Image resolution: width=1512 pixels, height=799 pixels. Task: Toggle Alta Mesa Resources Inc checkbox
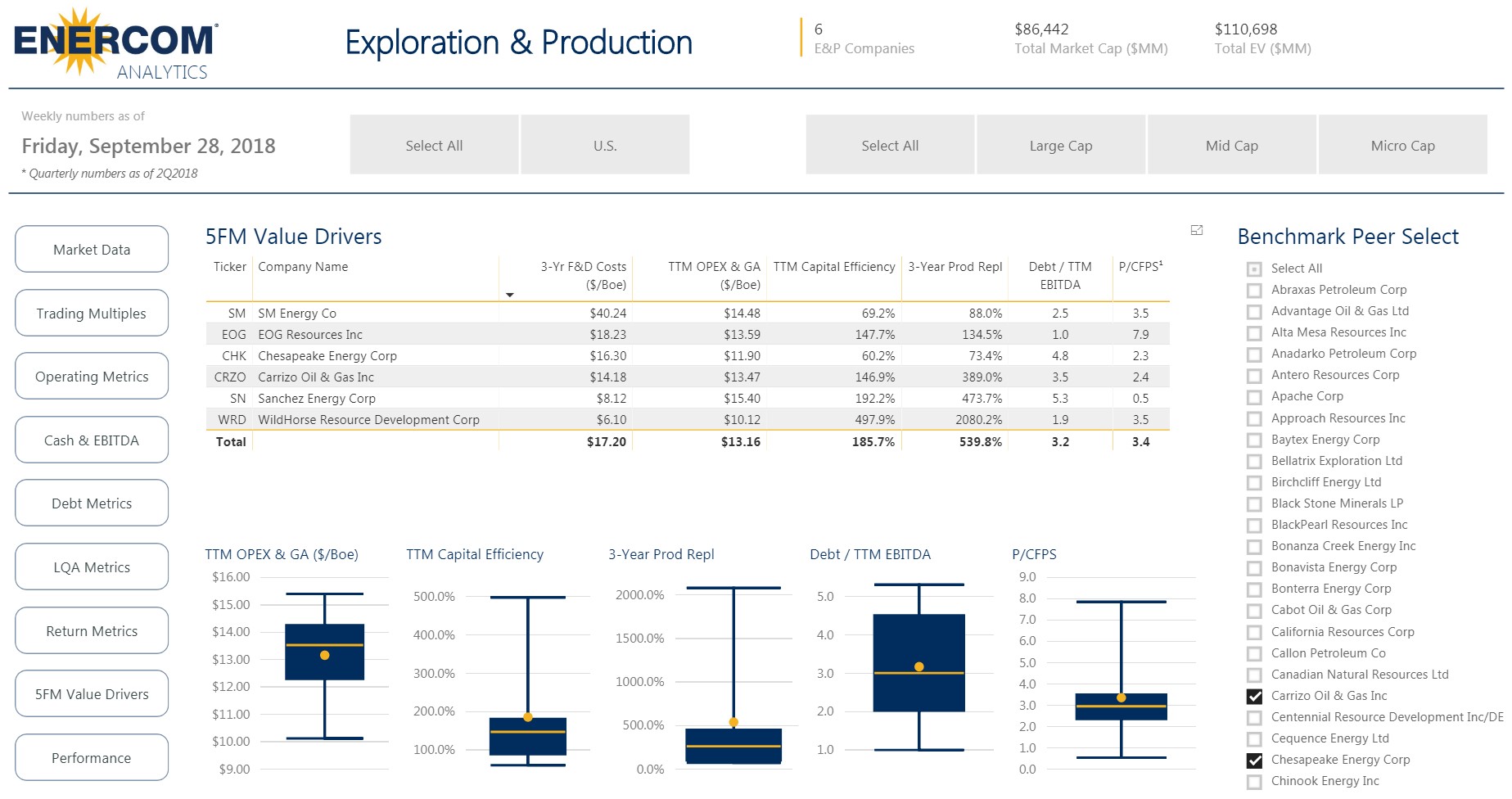(1254, 333)
